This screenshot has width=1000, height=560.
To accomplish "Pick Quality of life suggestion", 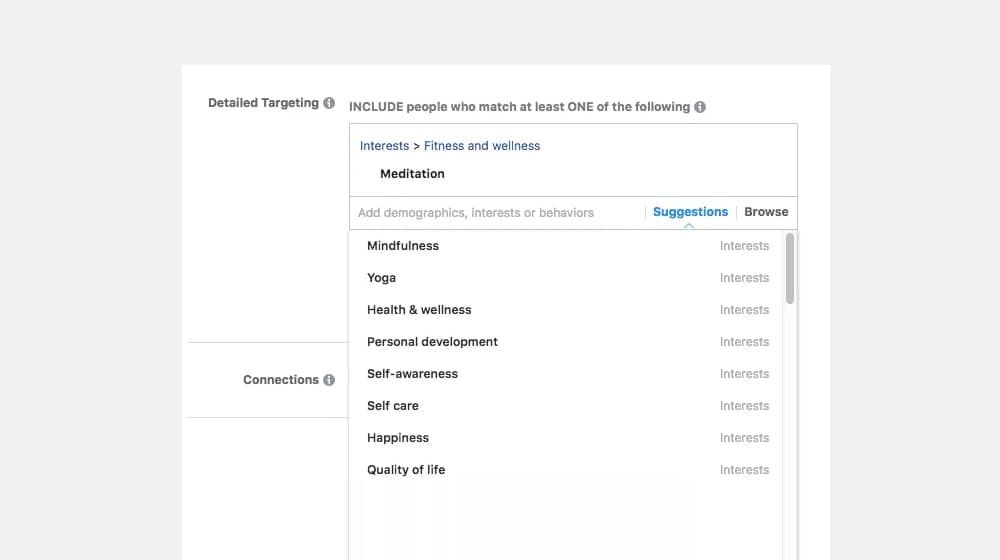I will pyautogui.click(x=406, y=470).
